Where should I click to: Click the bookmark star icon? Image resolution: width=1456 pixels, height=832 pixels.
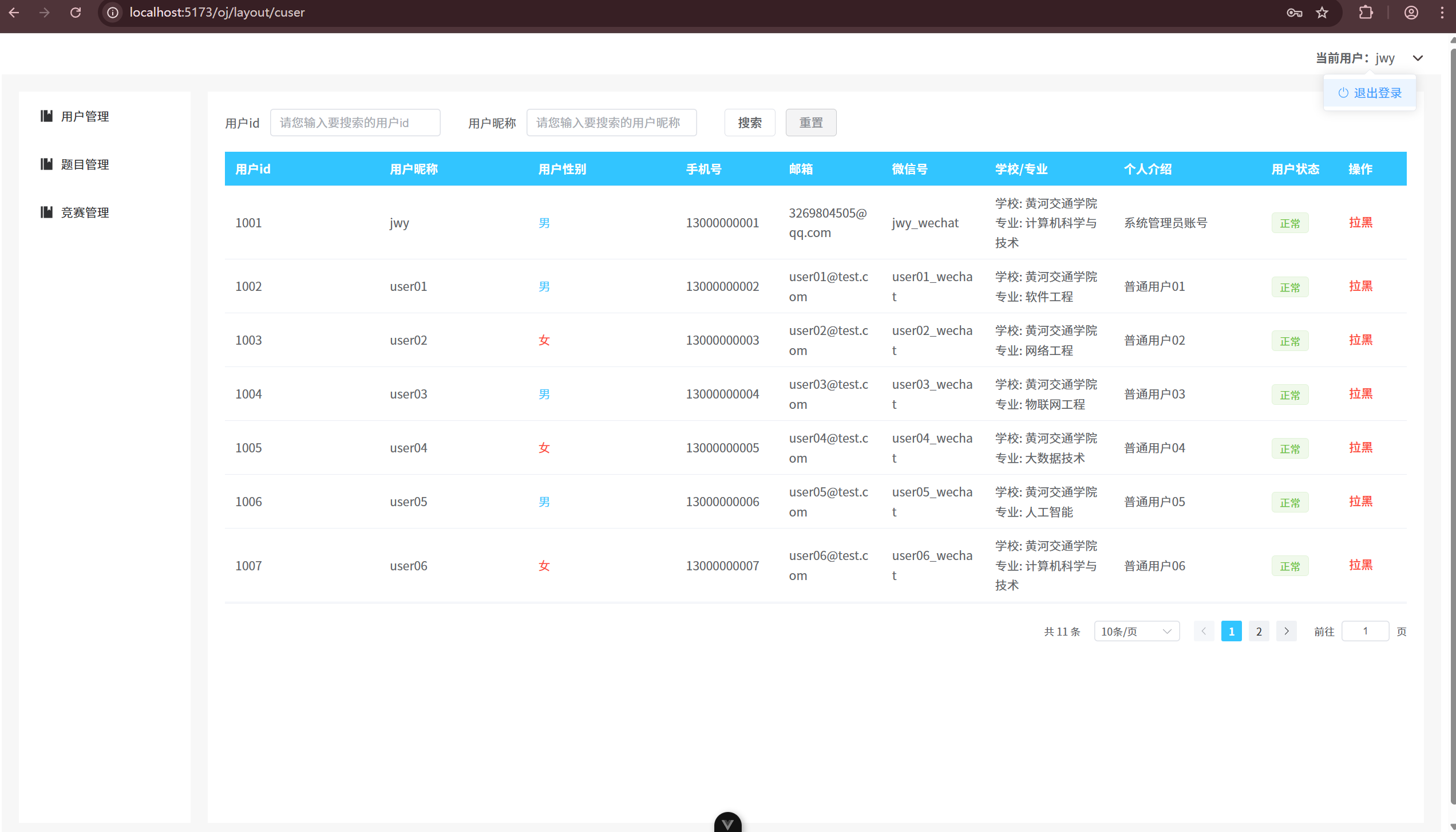(1322, 13)
